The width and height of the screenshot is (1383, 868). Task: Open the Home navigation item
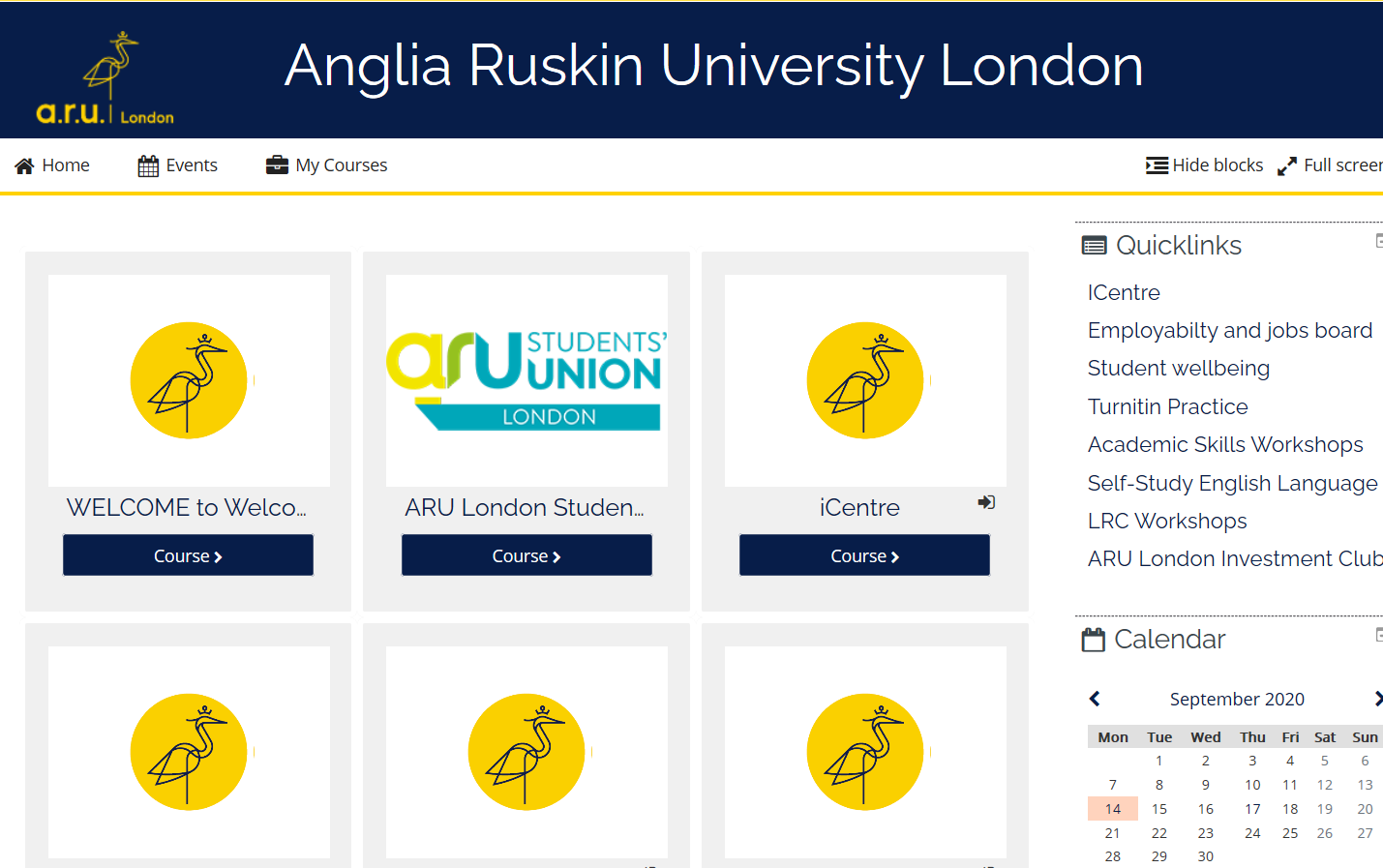coord(52,165)
